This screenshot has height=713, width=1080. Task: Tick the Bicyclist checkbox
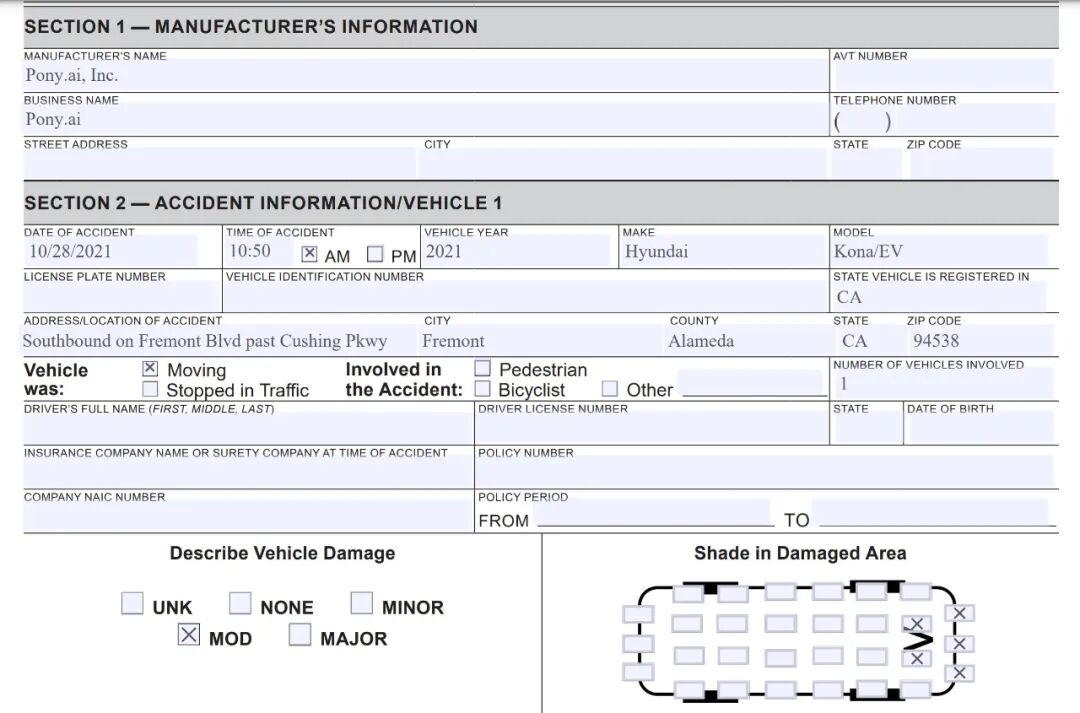click(x=483, y=389)
